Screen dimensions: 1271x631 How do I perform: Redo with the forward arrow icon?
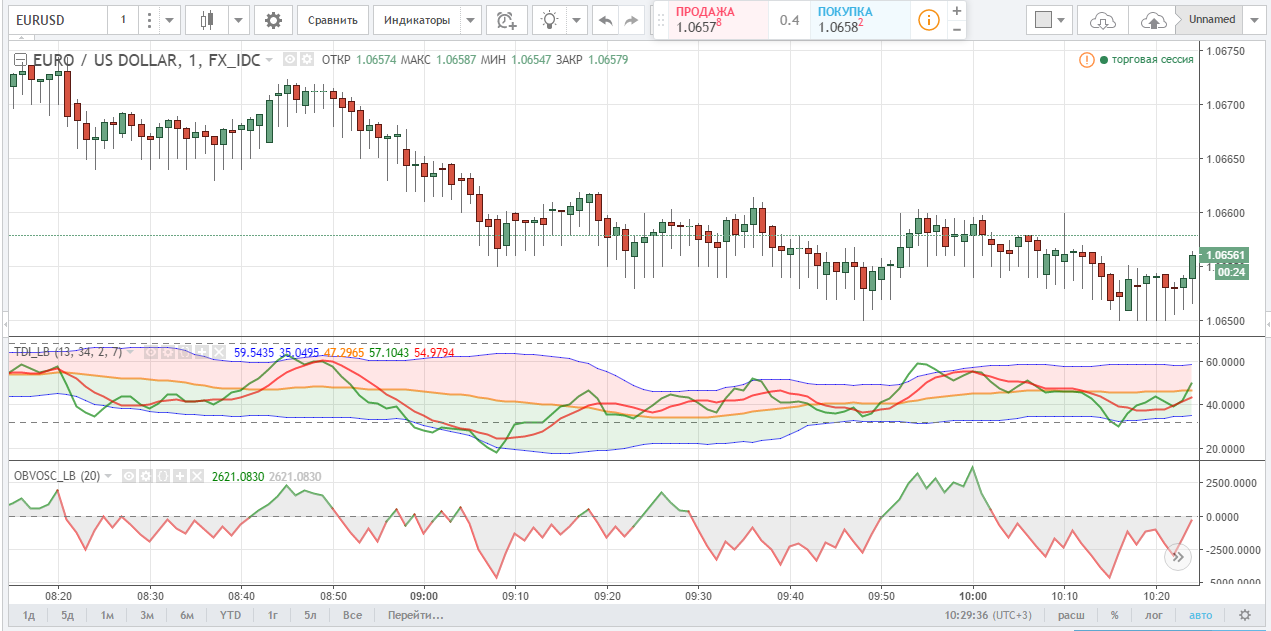coord(631,20)
